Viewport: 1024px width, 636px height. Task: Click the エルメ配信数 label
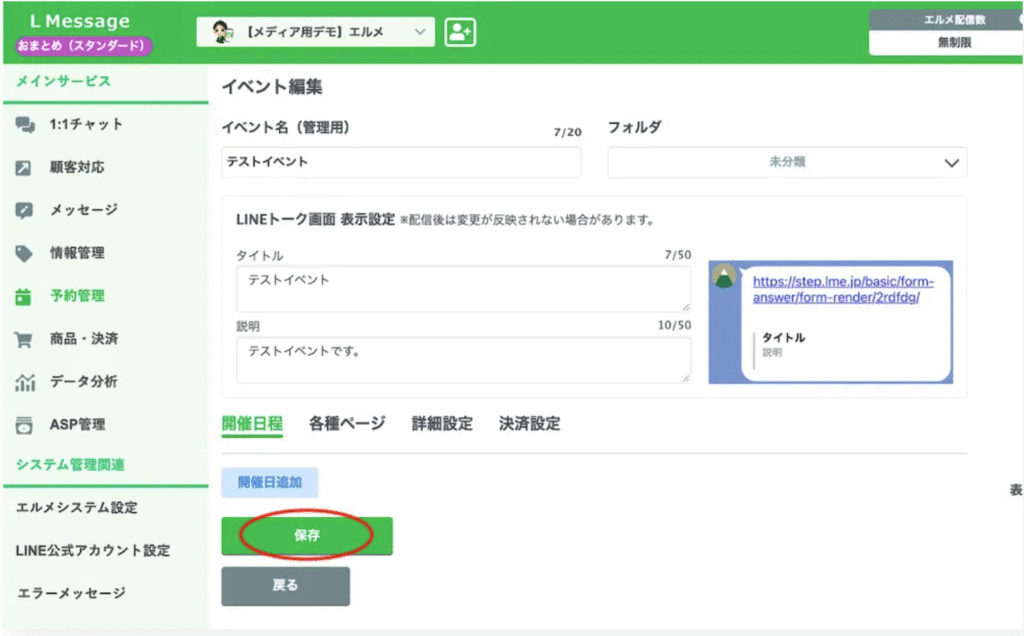(x=954, y=20)
